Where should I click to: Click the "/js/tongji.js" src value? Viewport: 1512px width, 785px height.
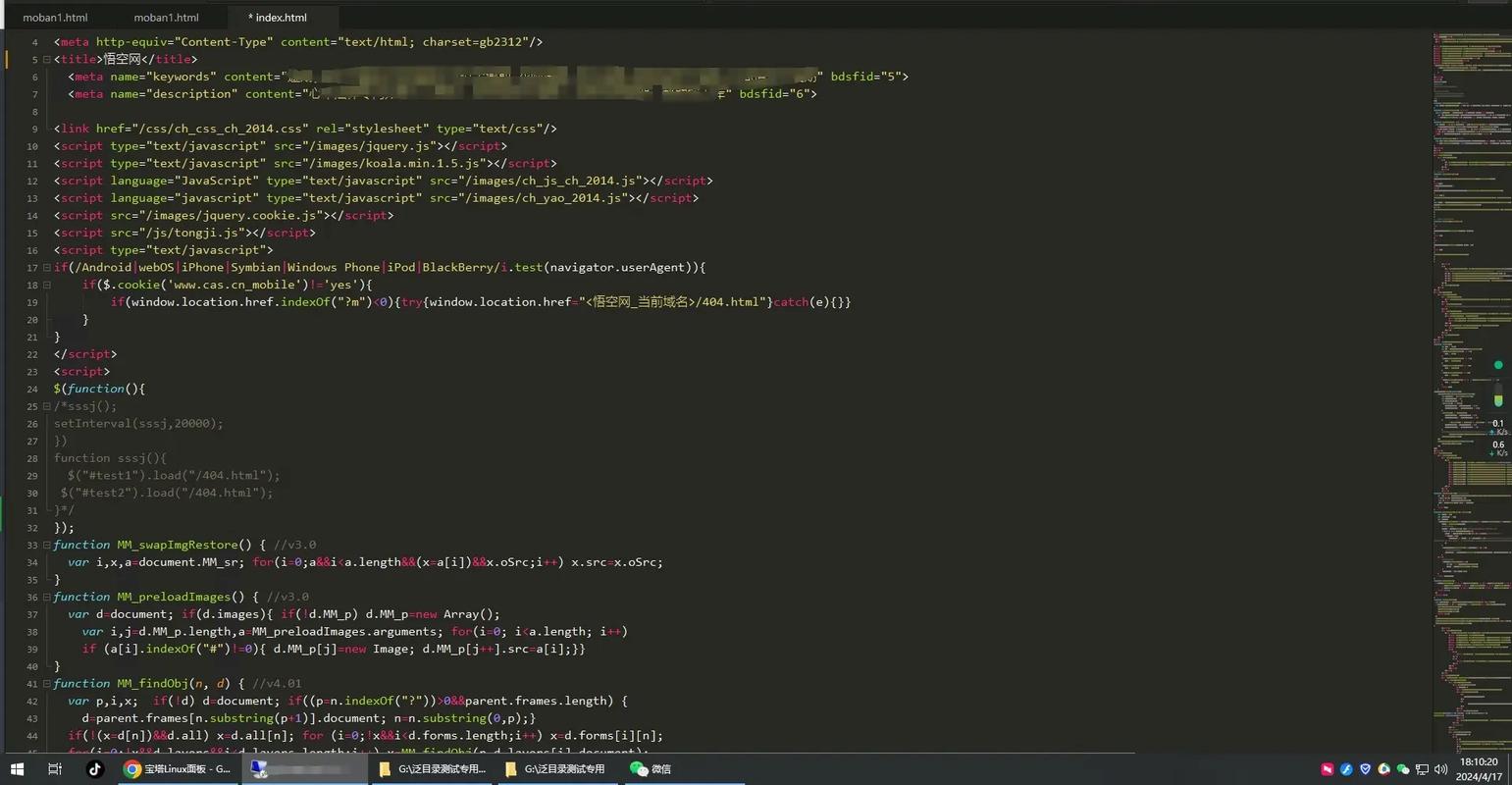(191, 233)
